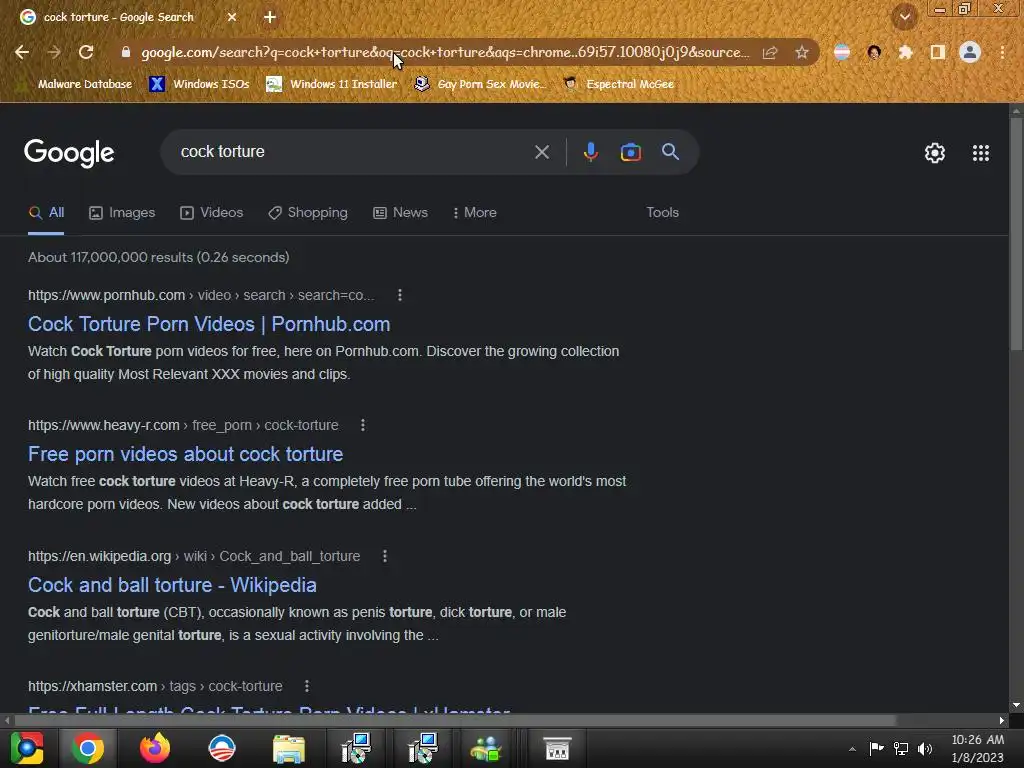Share this page using the share icon

coord(770,52)
